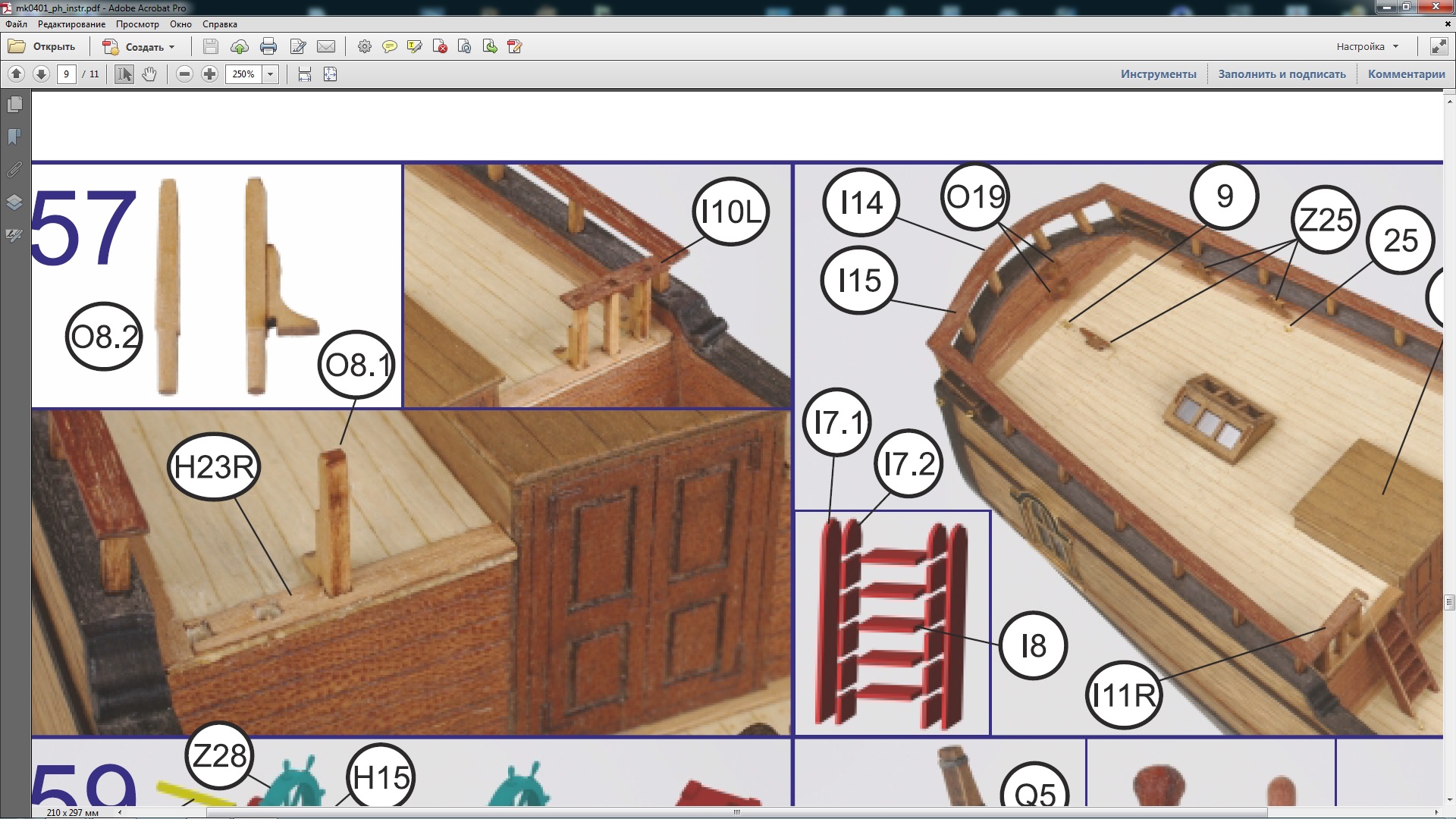Click the Открыть (Open) button

[42, 46]
